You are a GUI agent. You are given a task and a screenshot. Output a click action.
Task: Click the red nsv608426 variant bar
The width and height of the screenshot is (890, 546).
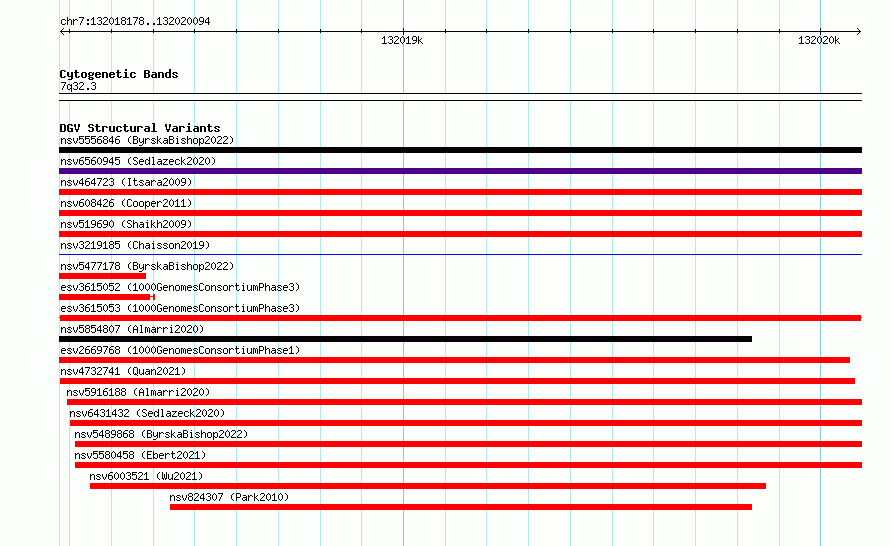pos(460,213)
